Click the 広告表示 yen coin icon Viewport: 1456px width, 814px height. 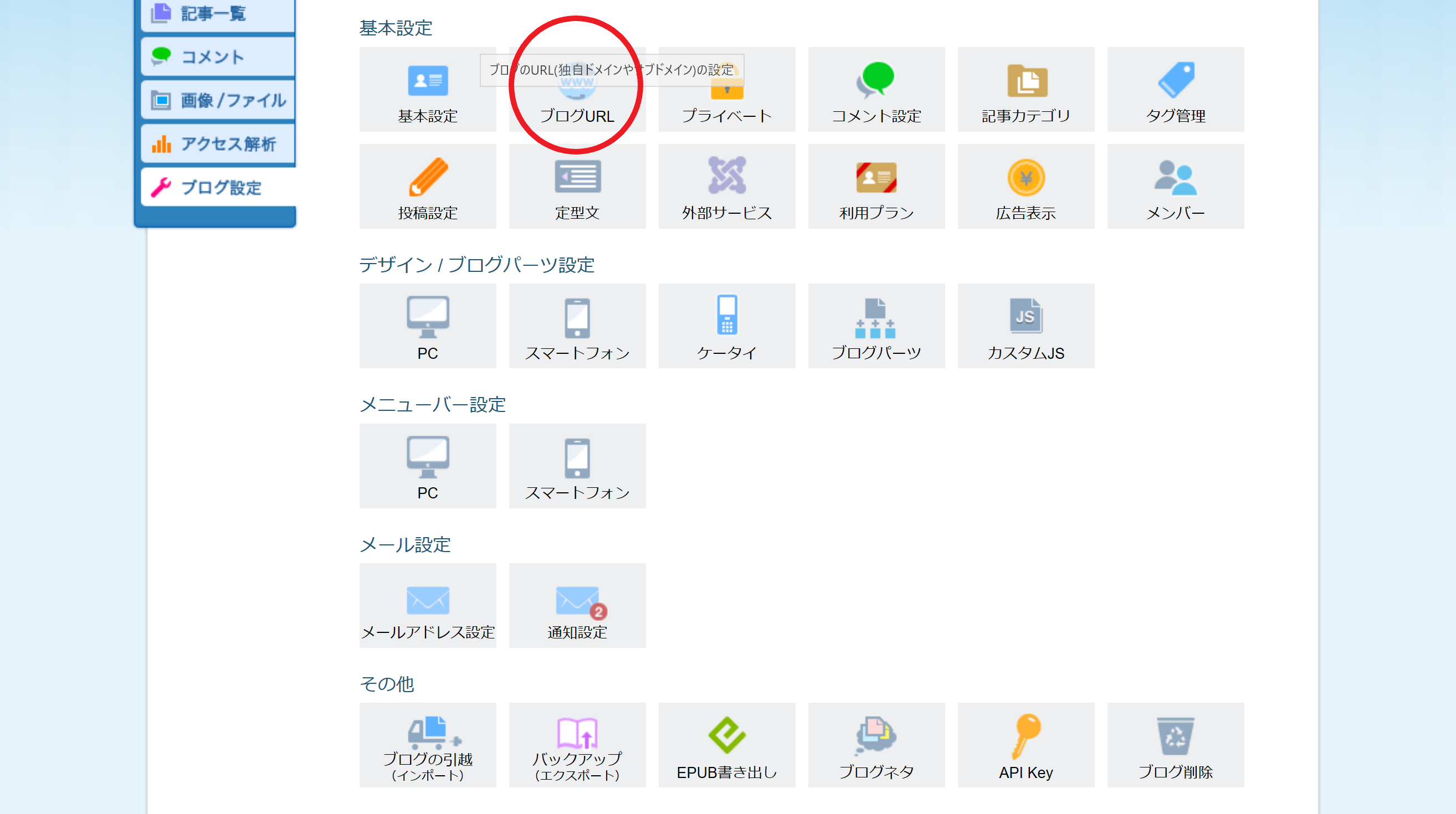(x=1026, y=178)
